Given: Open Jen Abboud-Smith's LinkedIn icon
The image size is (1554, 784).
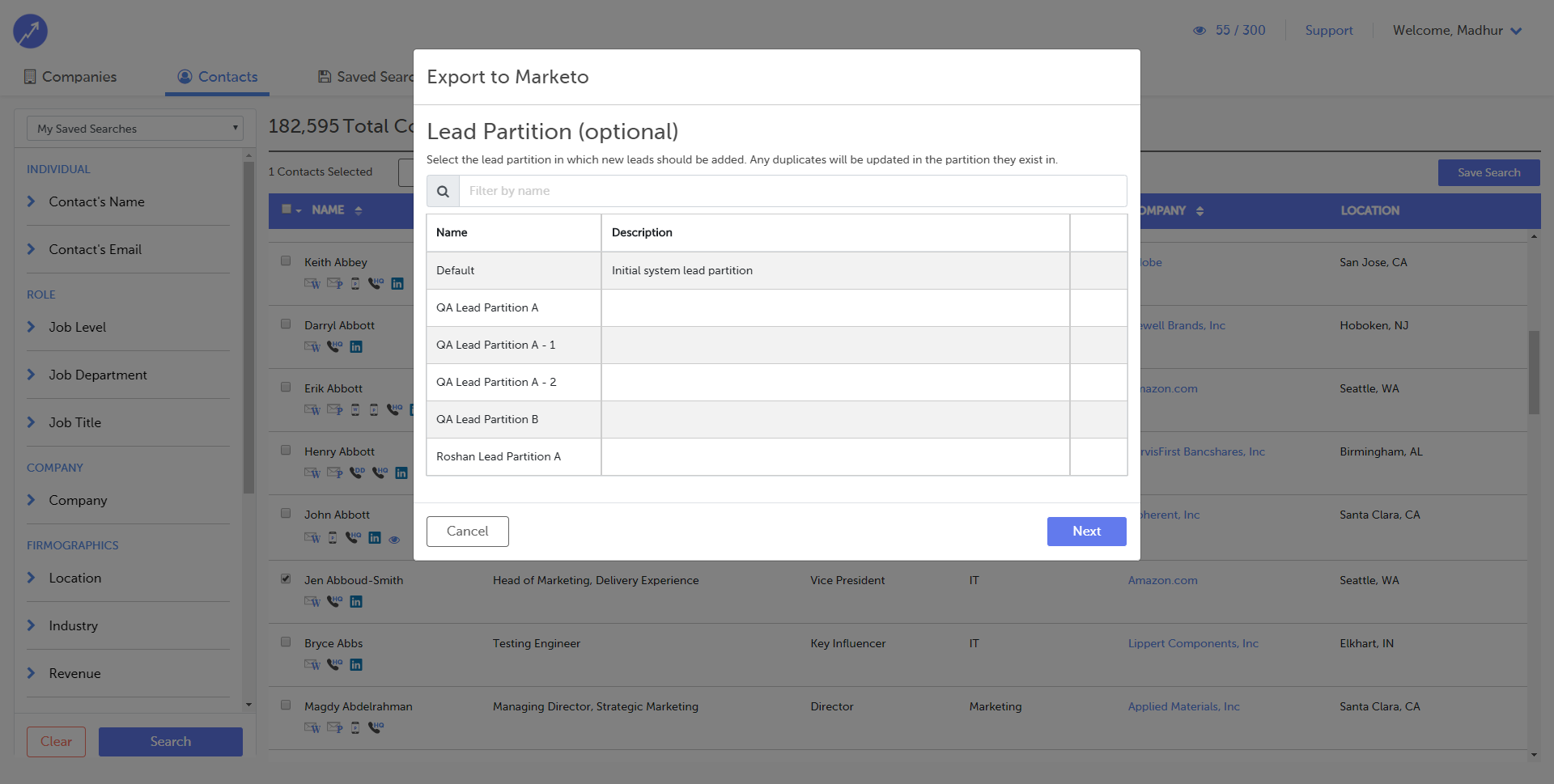Looking at the screenshot, I should tap(356, 602).
